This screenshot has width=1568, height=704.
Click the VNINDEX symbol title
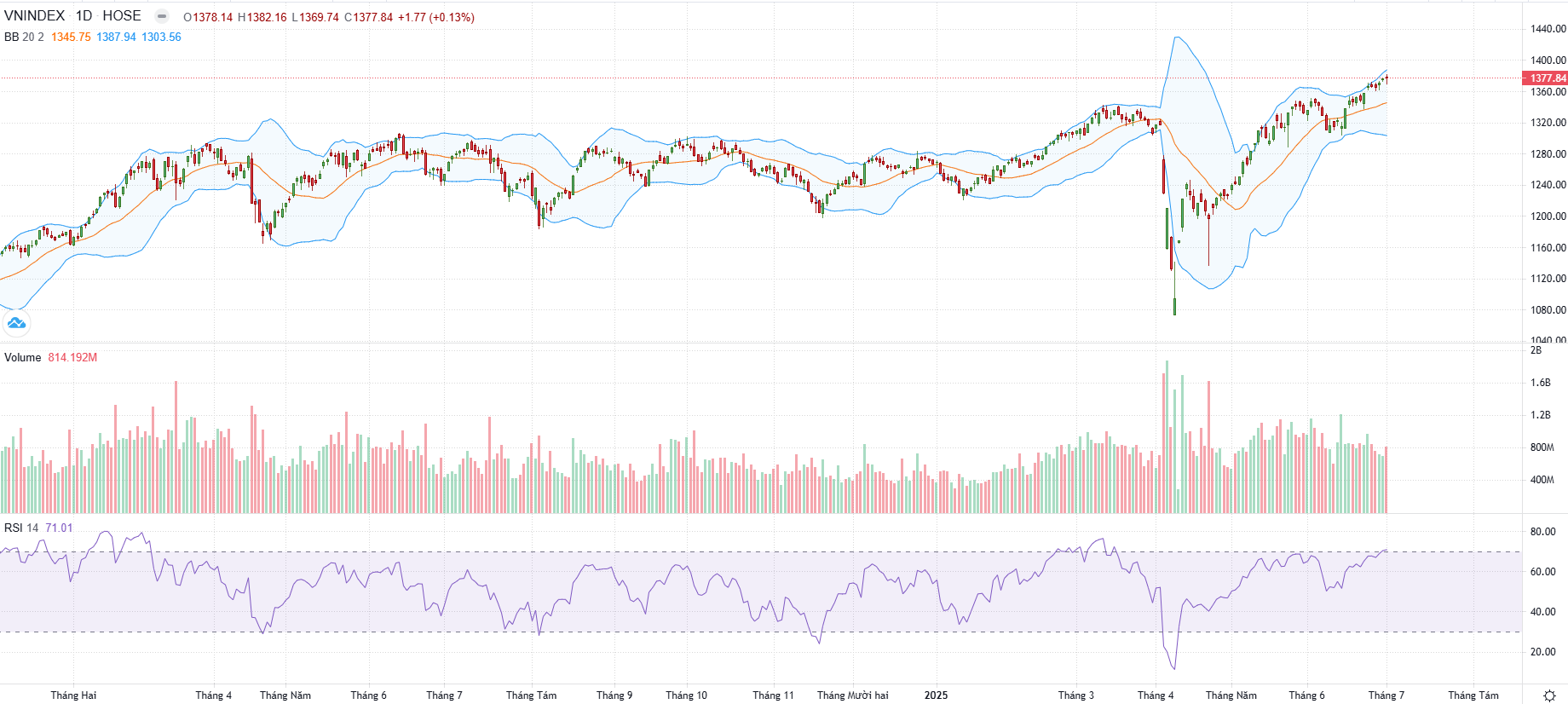pyautogui.click(x=34, y=16)
